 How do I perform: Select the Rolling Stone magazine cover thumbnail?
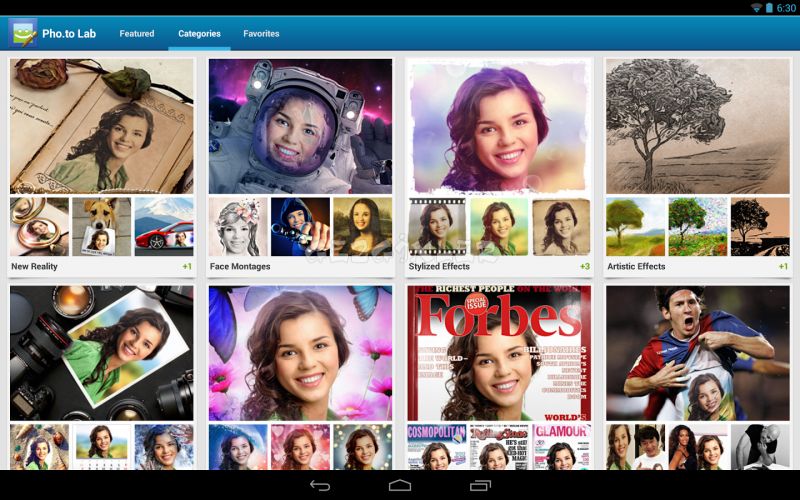pyautogui.click(x=499, y=447)
